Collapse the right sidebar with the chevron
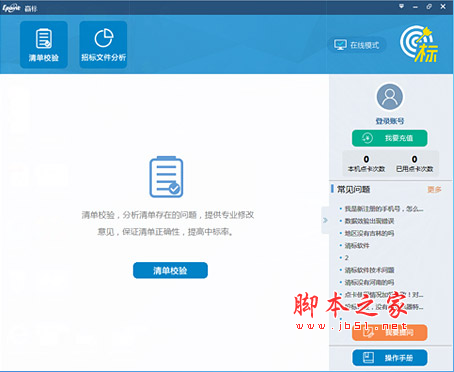454x372 pixels. (x=325, y=220)
